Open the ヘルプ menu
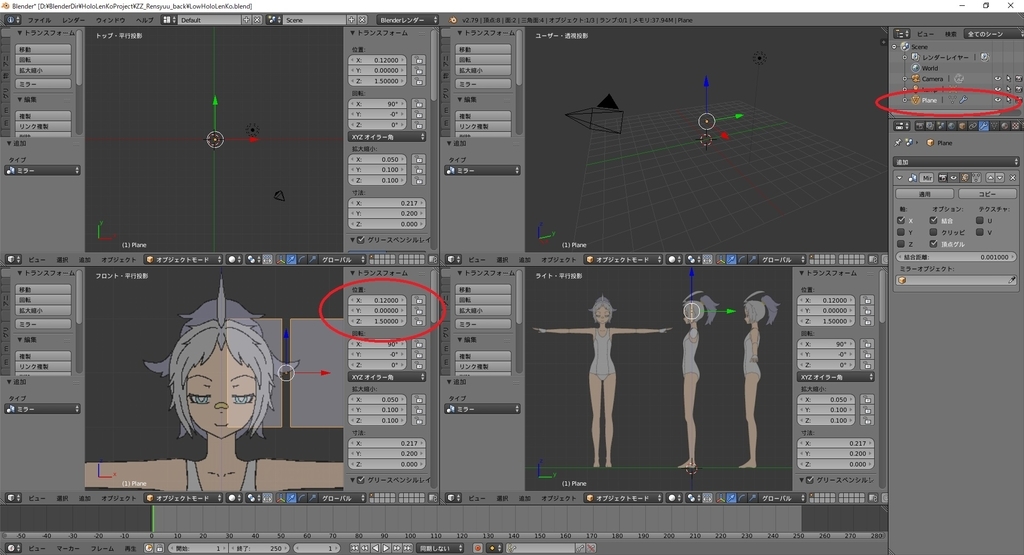1024x555 pixels. (x=144, y=20)
